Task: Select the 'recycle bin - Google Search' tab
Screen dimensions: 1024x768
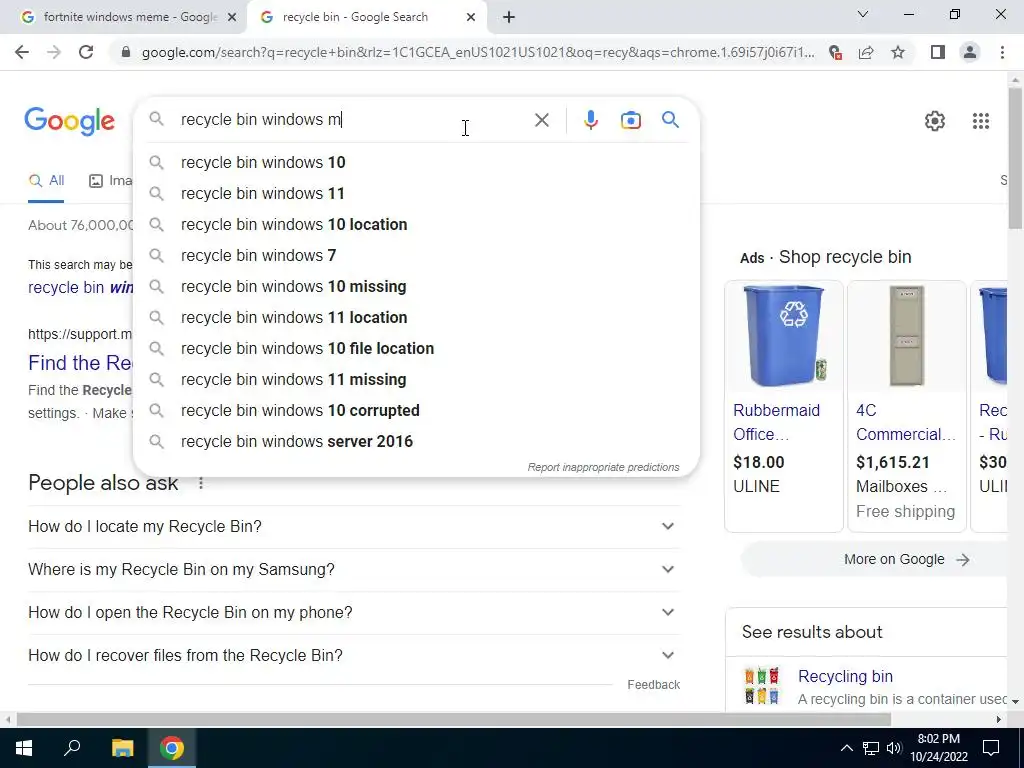Action: 366,18
